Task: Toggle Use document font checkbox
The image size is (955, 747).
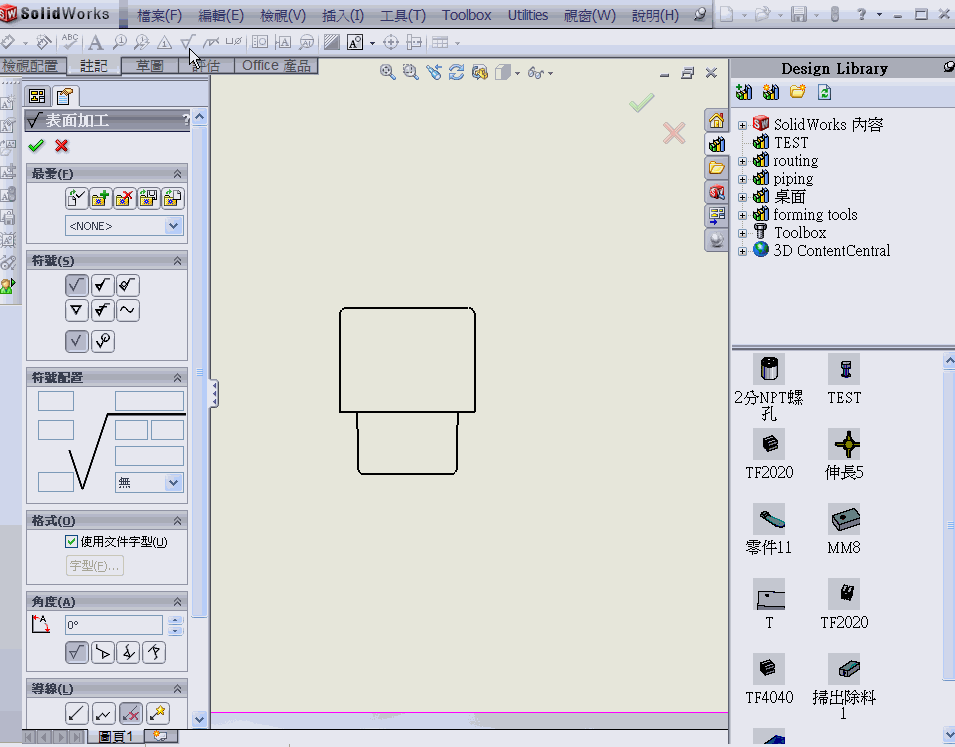Action: 71,541
